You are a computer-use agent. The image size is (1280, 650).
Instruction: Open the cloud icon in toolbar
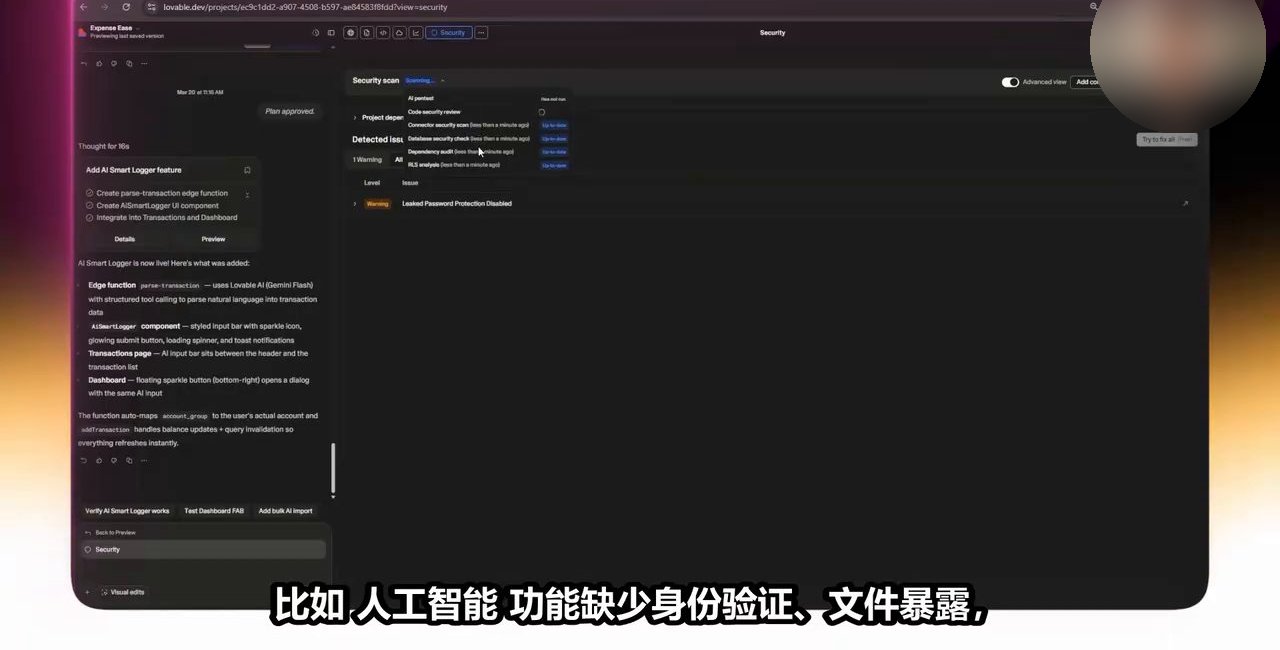pos(399,33)
